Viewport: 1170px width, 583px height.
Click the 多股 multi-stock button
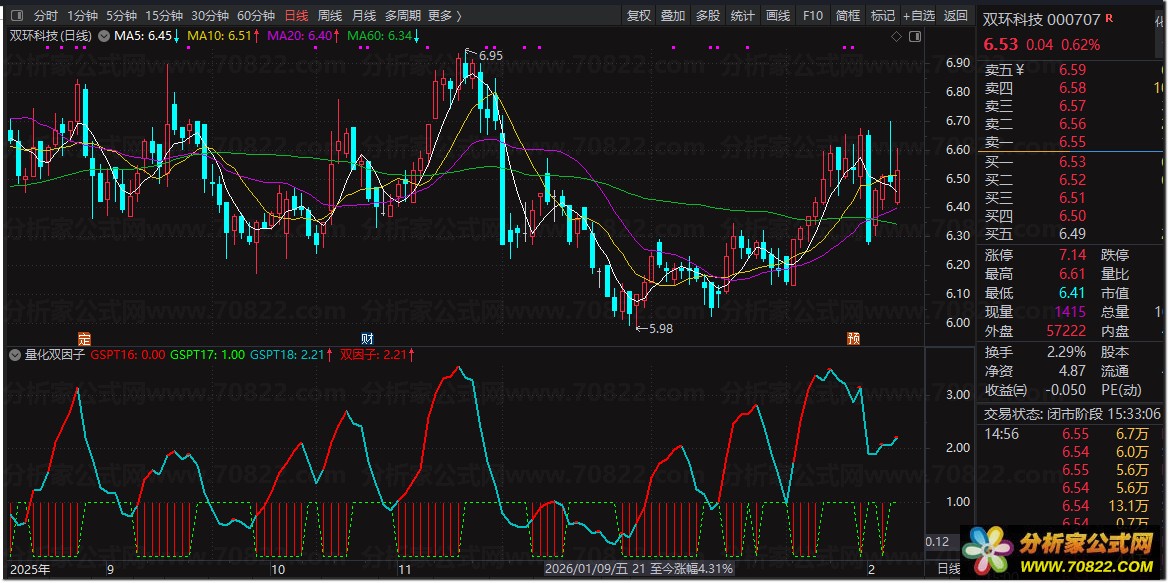click(708, 16)
